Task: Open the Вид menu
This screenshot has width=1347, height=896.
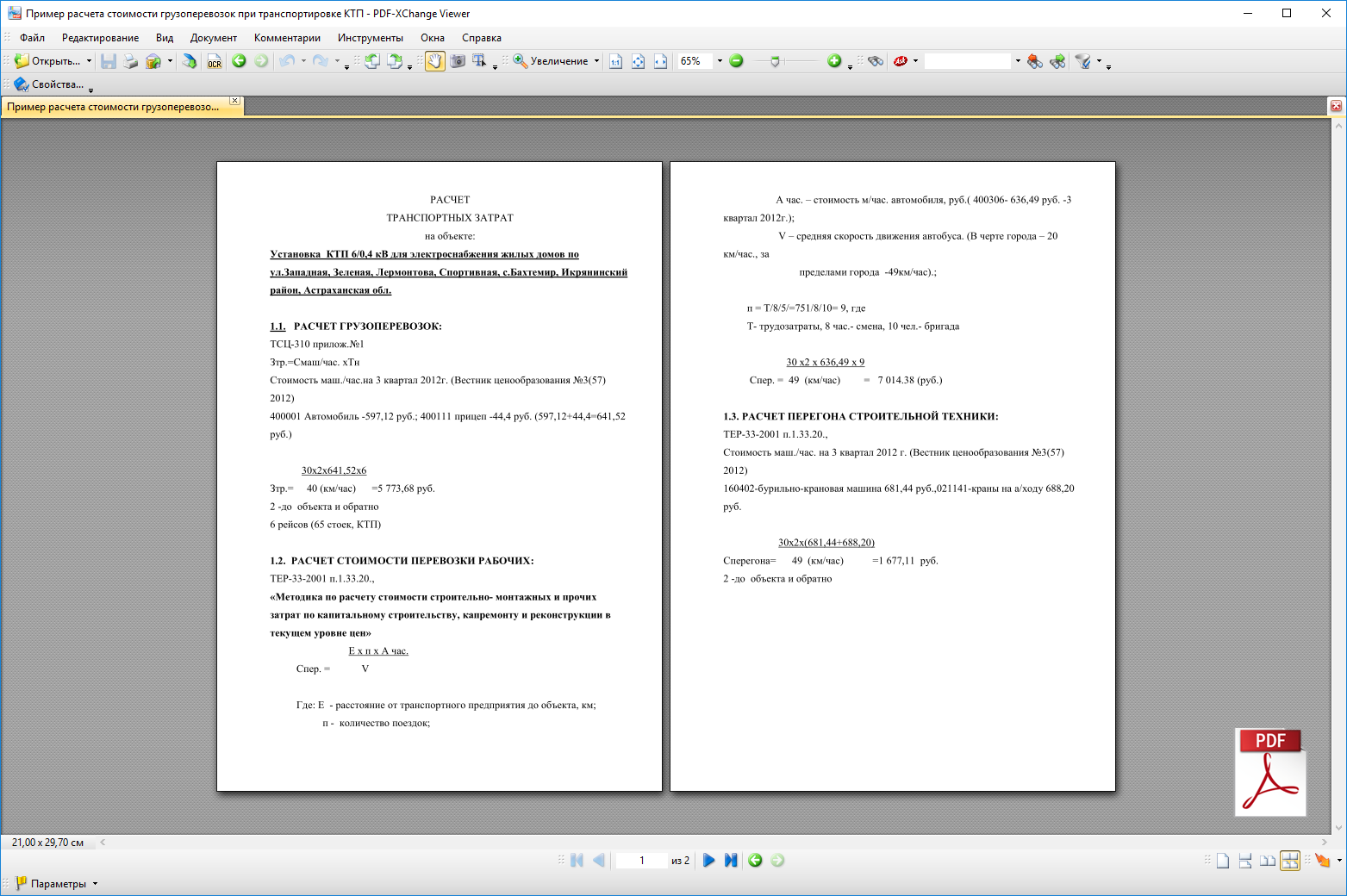Action: click(x=165, y=38)
